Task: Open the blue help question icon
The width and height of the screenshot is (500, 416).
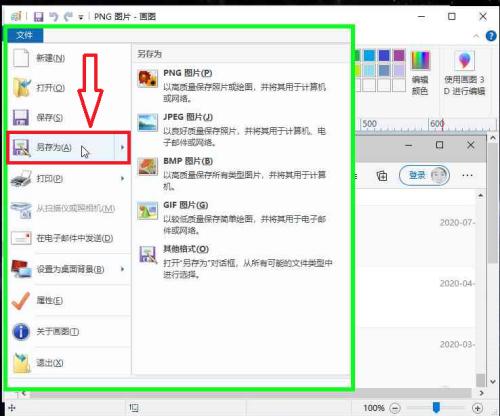Action: 491,36
